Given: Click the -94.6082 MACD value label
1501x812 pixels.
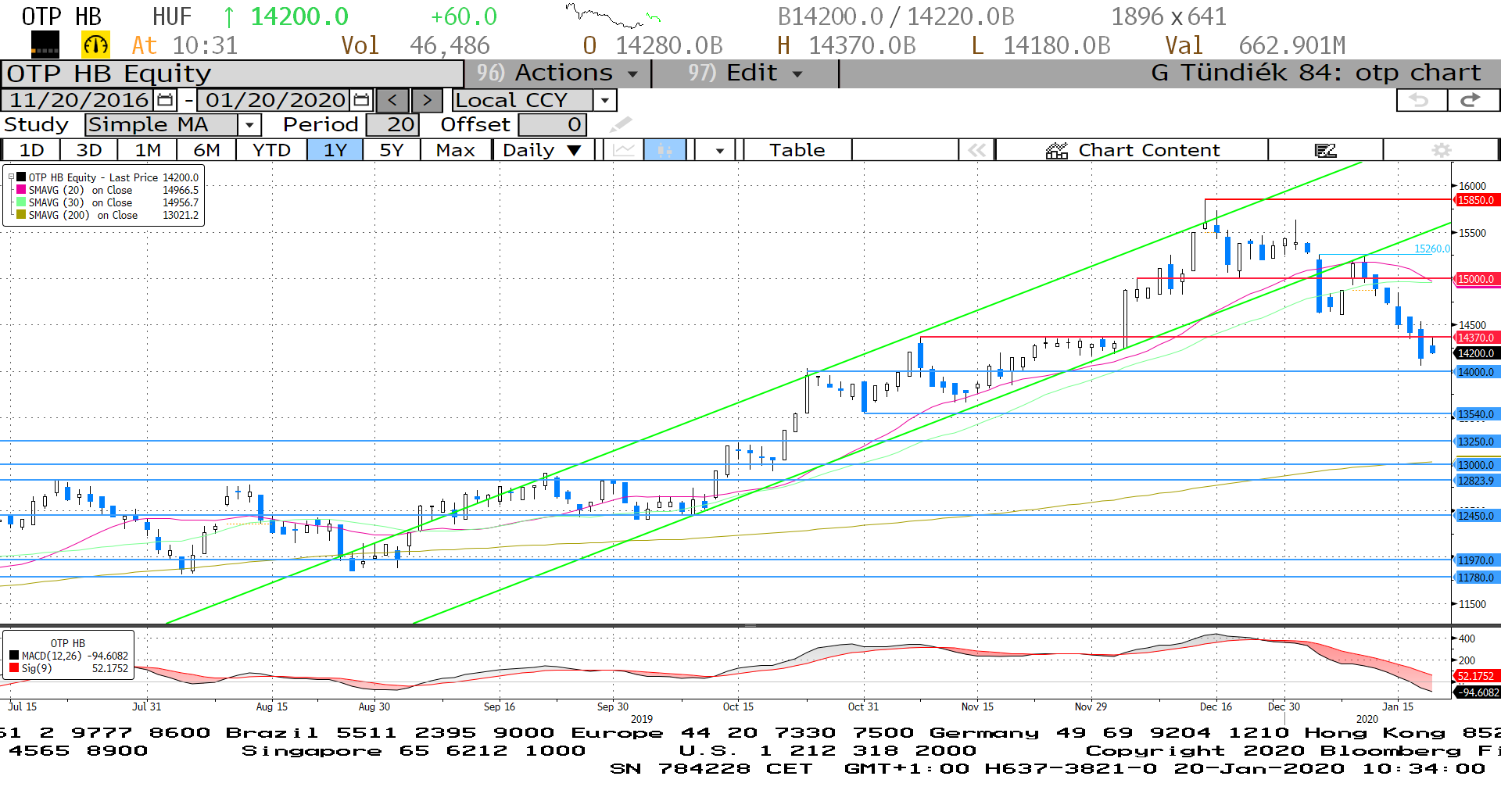Looking at the screenshot, I should coord(1476,692).
